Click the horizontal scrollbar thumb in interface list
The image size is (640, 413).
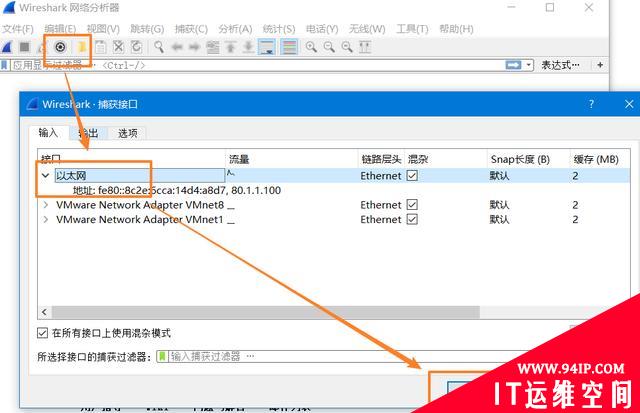(x=266, y=312)
